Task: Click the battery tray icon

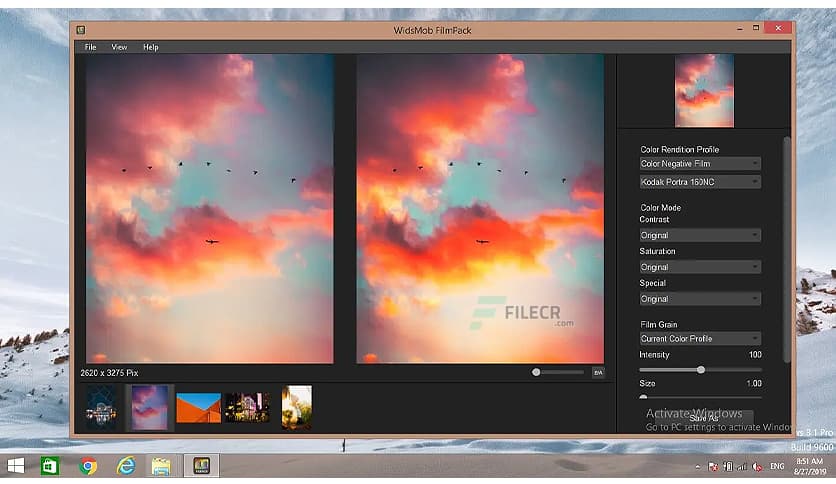Action: [x=728, y=466]
